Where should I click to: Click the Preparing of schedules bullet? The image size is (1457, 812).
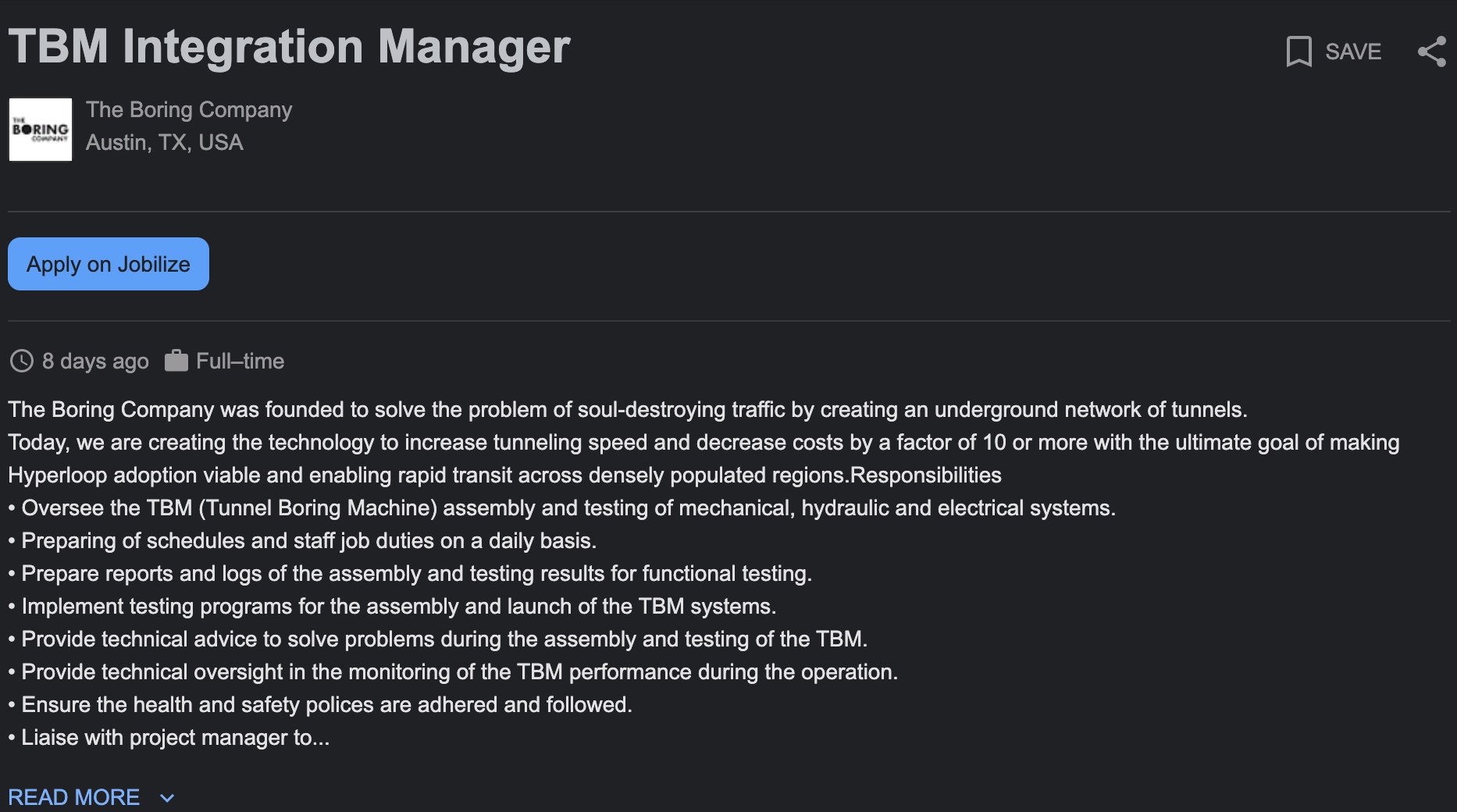pos(302,540)
